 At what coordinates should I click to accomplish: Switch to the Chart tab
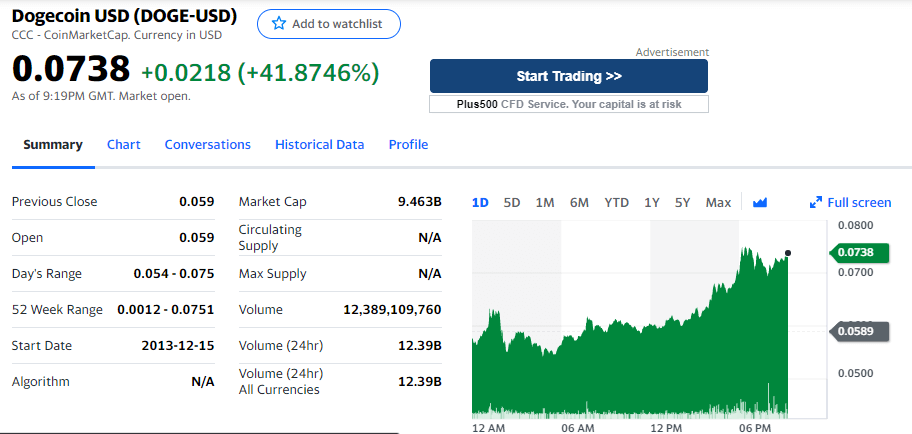123,145
